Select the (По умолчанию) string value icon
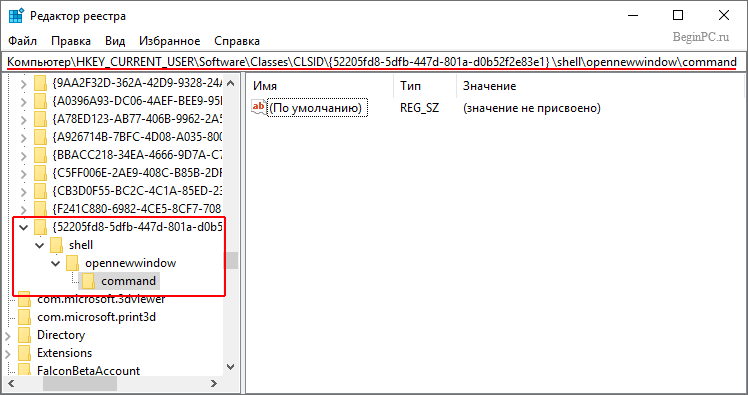This screenshot has height=395, width=748. (259, 107)
